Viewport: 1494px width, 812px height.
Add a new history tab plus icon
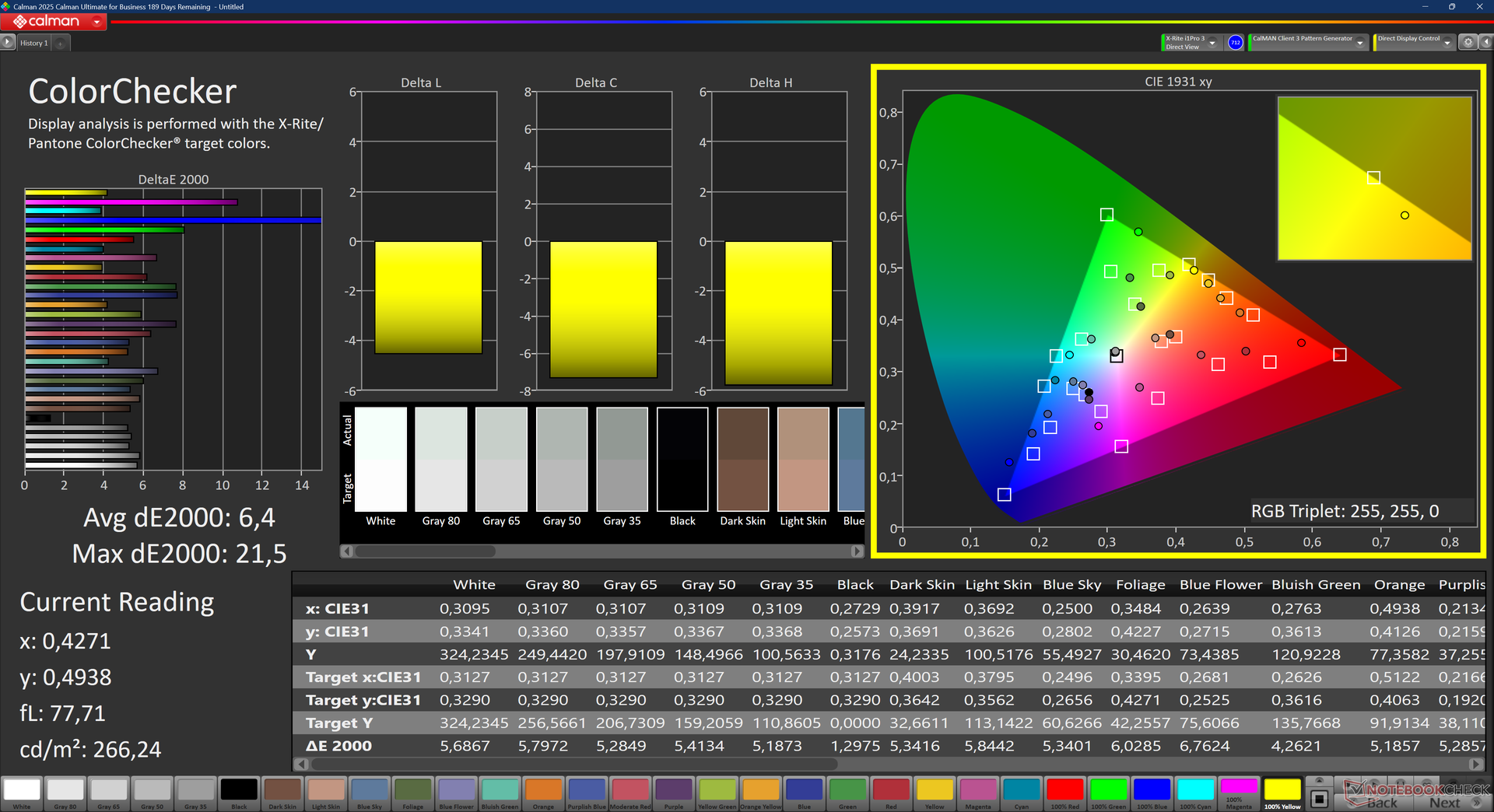(x=61, y=44)
